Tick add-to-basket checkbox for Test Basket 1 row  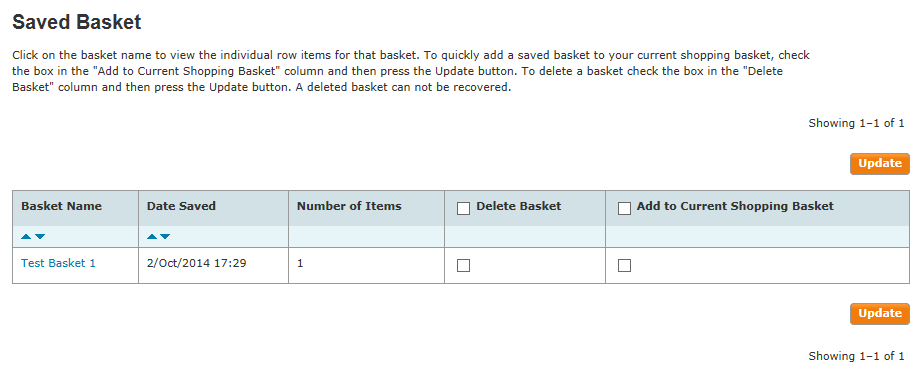(624, 266)
